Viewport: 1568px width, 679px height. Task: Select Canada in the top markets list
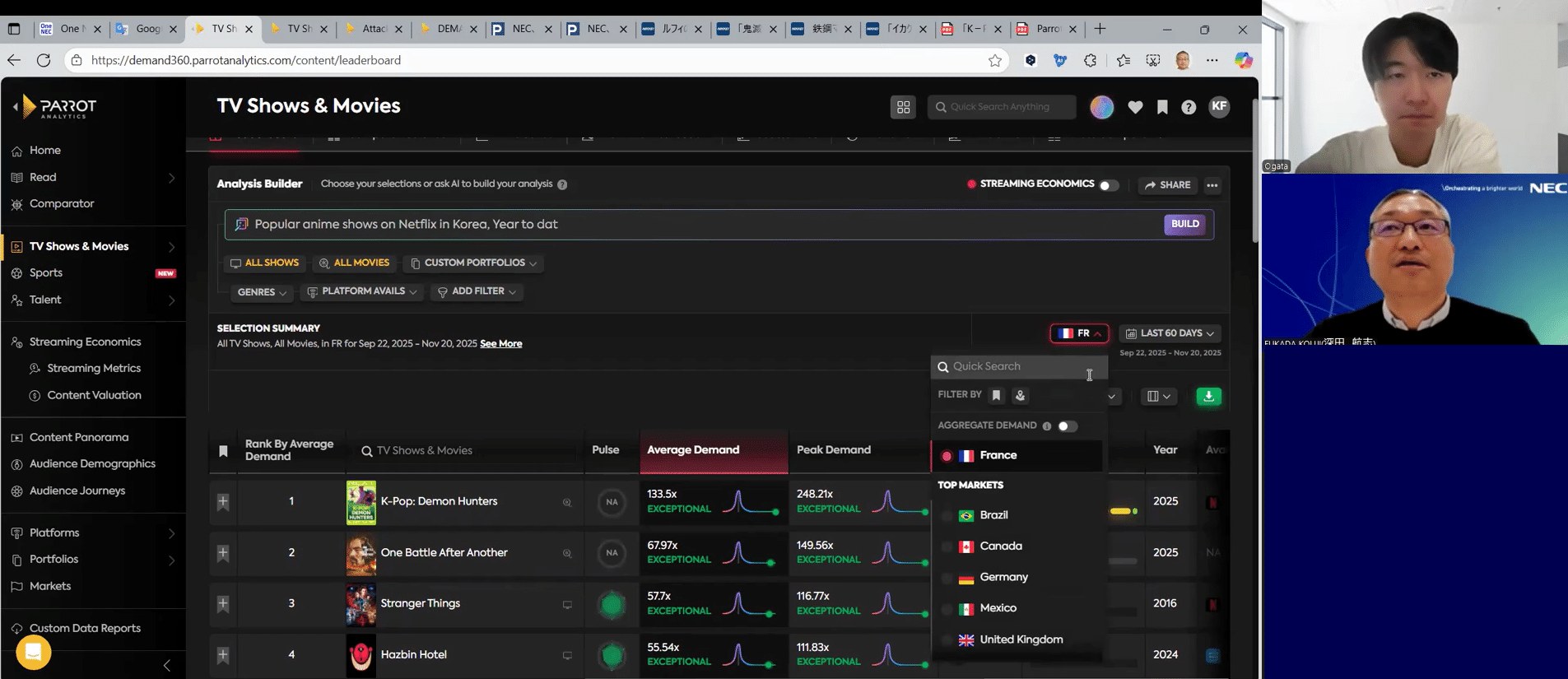[1017, 546]
